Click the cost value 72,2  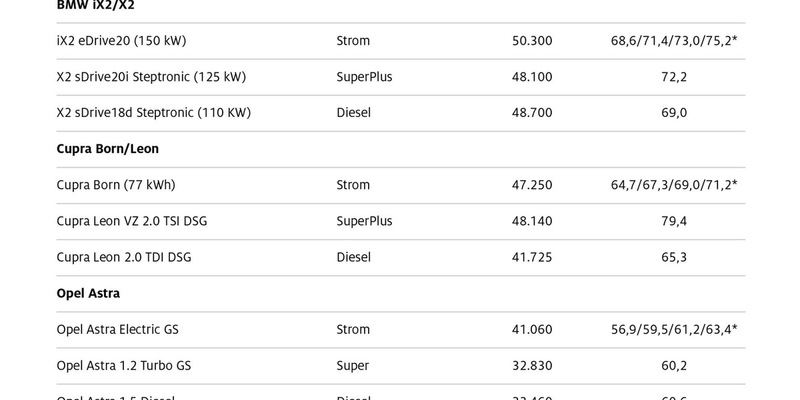[x=674, y=77]
